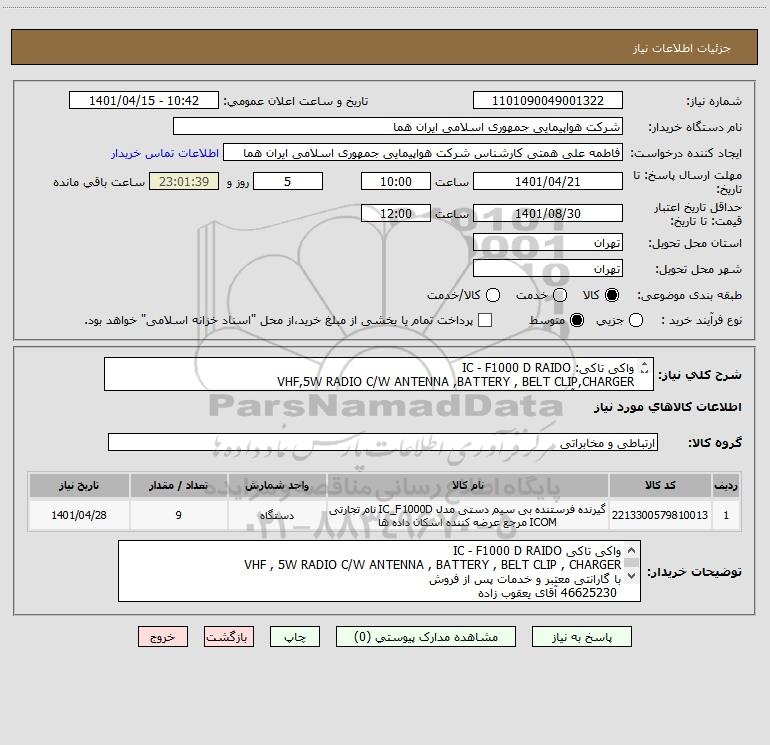Click the بازگشت back button

(x=229, y=637)
